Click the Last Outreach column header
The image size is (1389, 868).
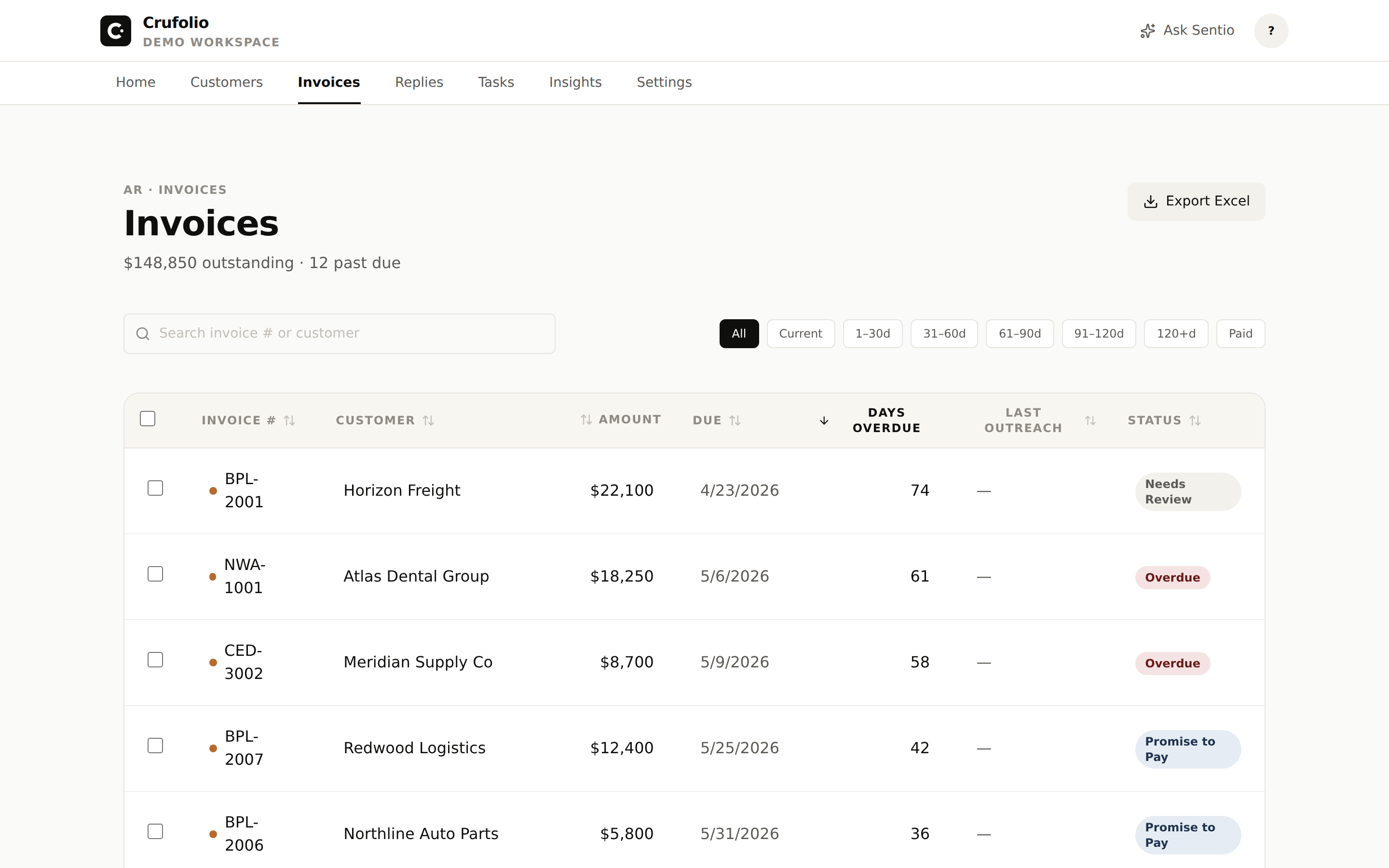(x=1023, y=420)
